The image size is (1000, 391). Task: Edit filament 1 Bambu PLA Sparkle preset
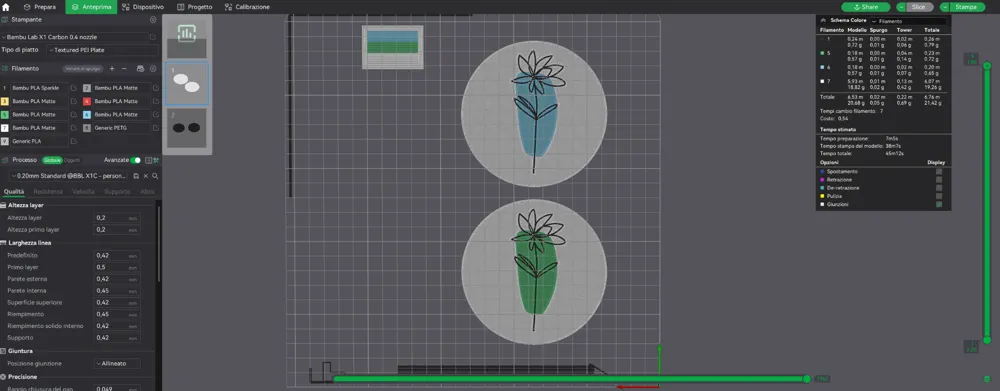[74, 88]
